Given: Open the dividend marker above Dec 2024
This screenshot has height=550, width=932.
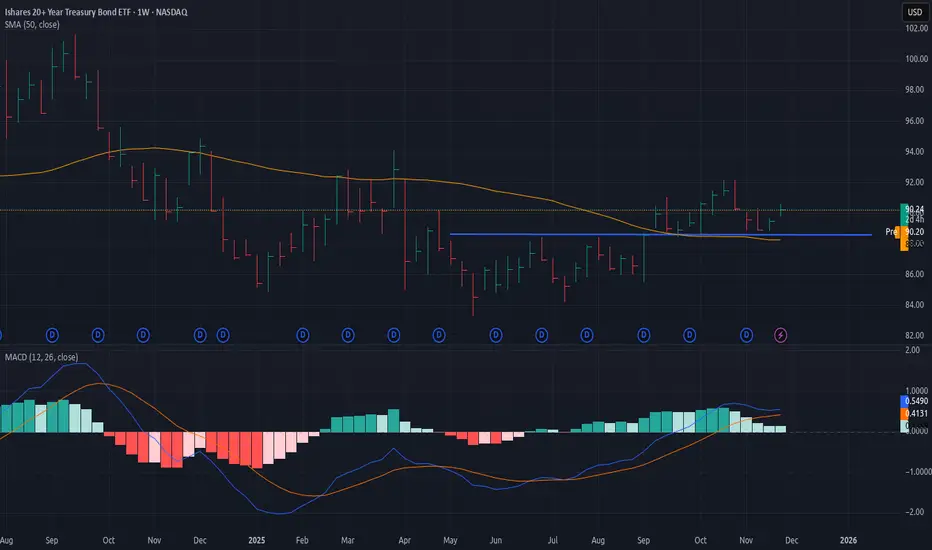Looking at the screenshot, I should [200, 335].
